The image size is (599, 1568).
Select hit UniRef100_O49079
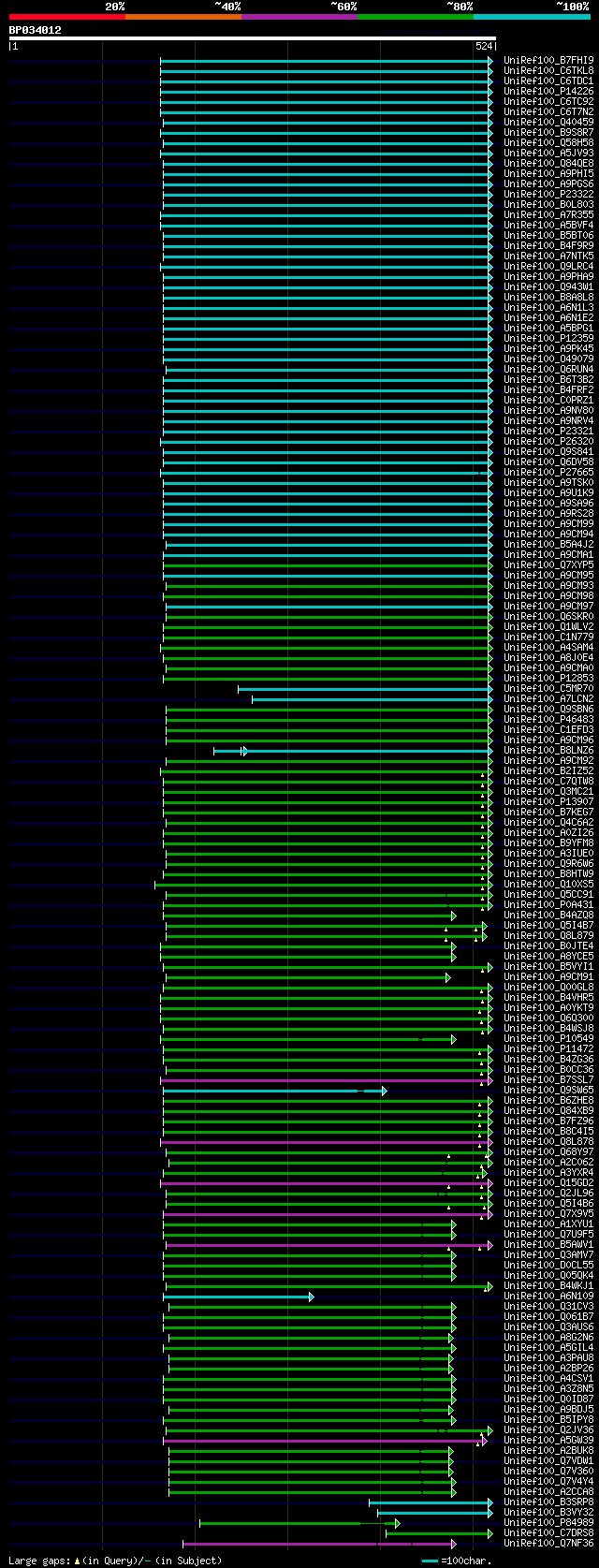click(x=548, y=359)
